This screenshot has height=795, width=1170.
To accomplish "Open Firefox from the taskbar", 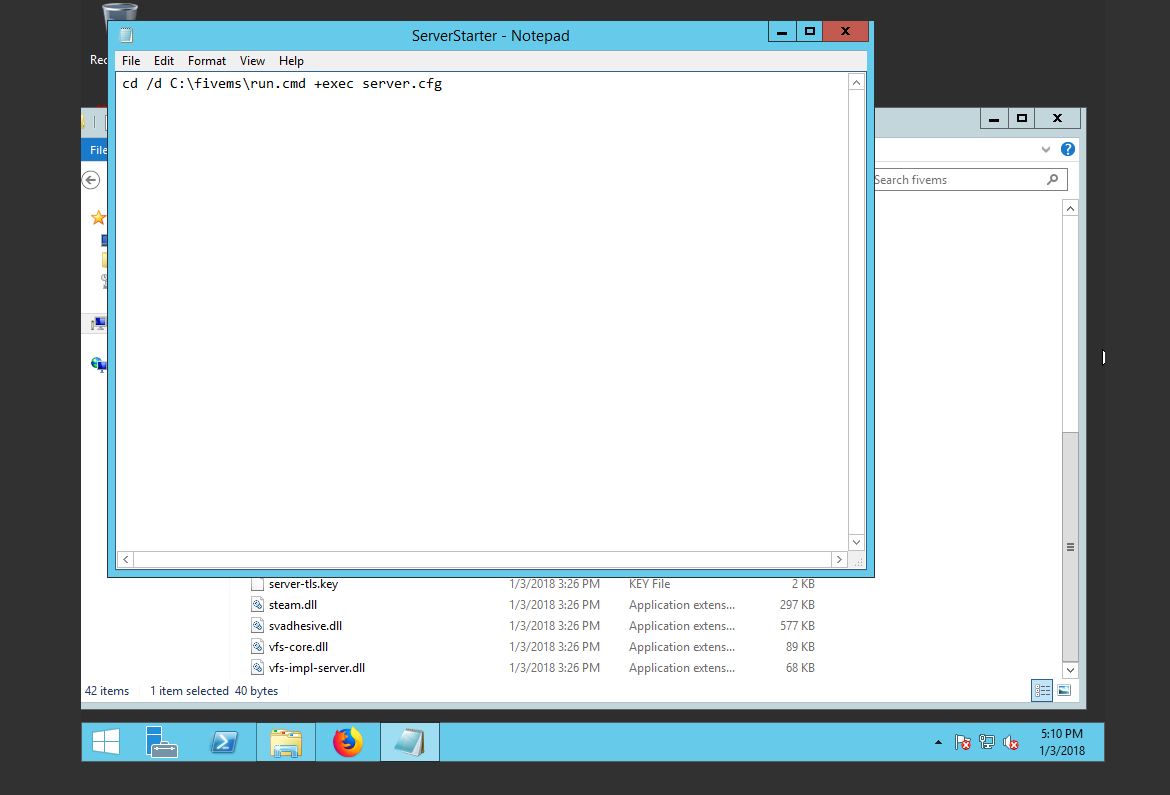I will 348,742.
